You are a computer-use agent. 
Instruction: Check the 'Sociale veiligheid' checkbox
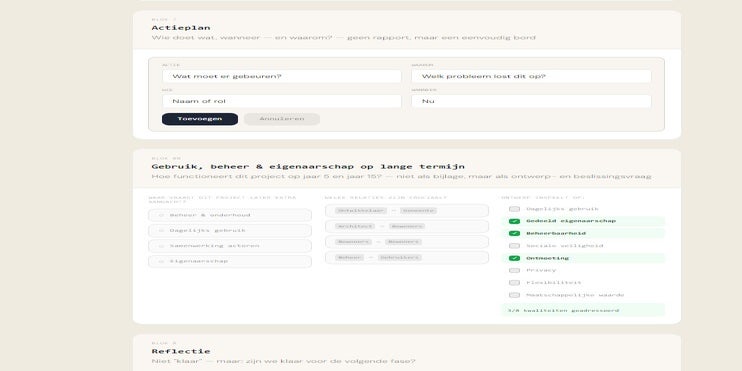coord(514,246)
